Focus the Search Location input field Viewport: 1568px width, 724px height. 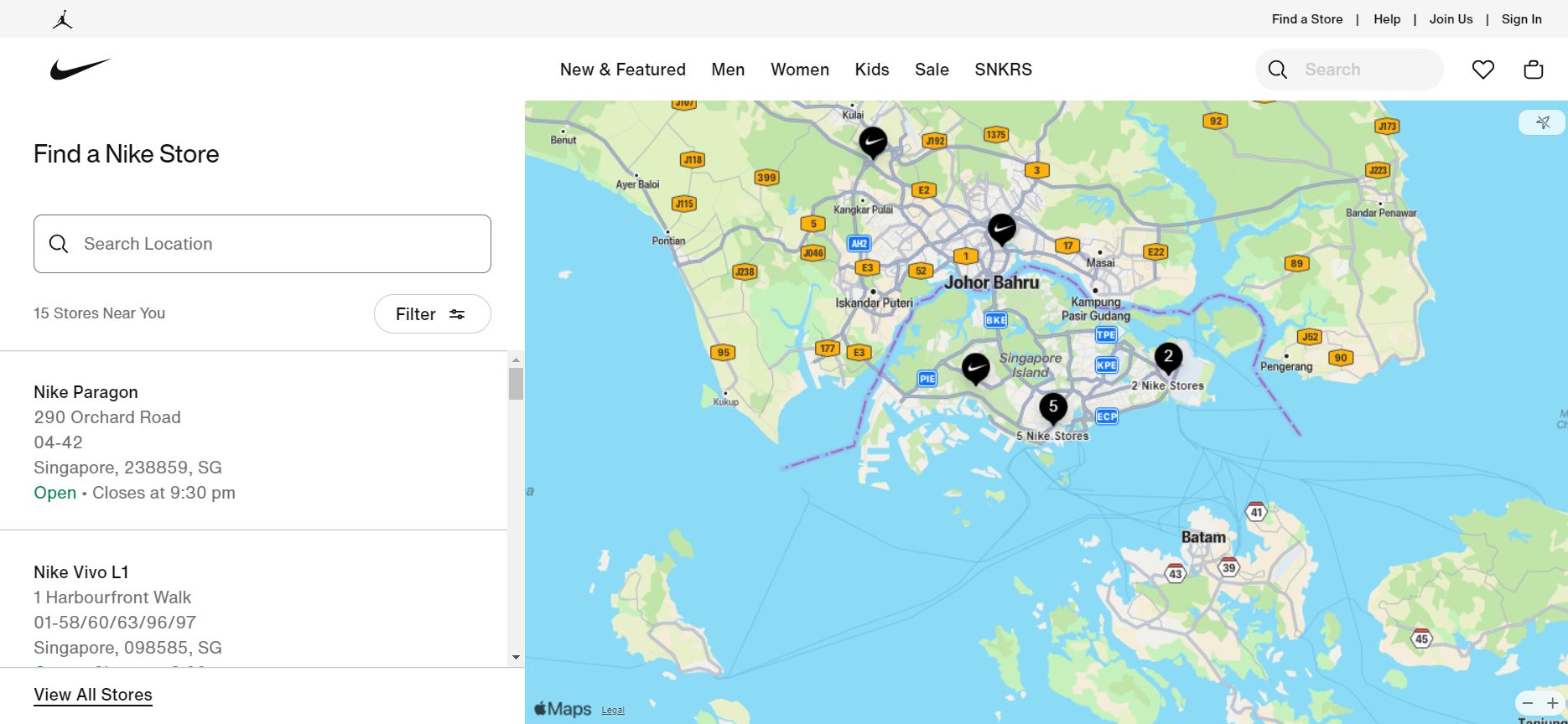pyautogui.click(x=262, y=244)
